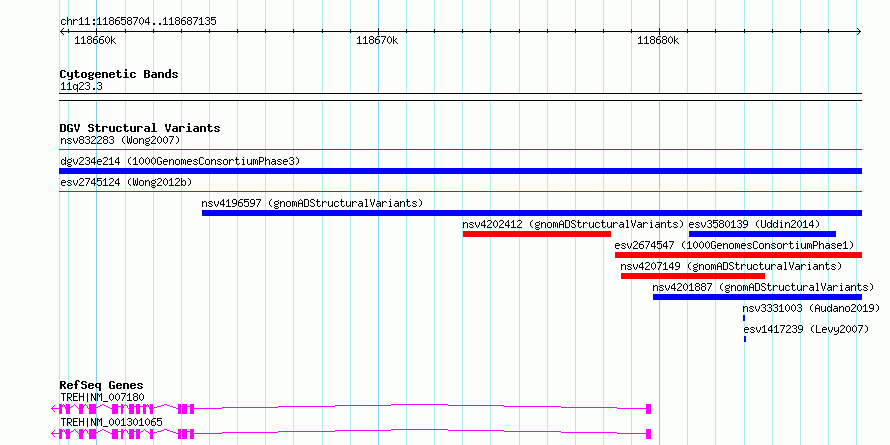Click the TREH|NM_007180 gene label
Image resolution: width=890 pixels, height=445 pixels.
pos(102,397)
